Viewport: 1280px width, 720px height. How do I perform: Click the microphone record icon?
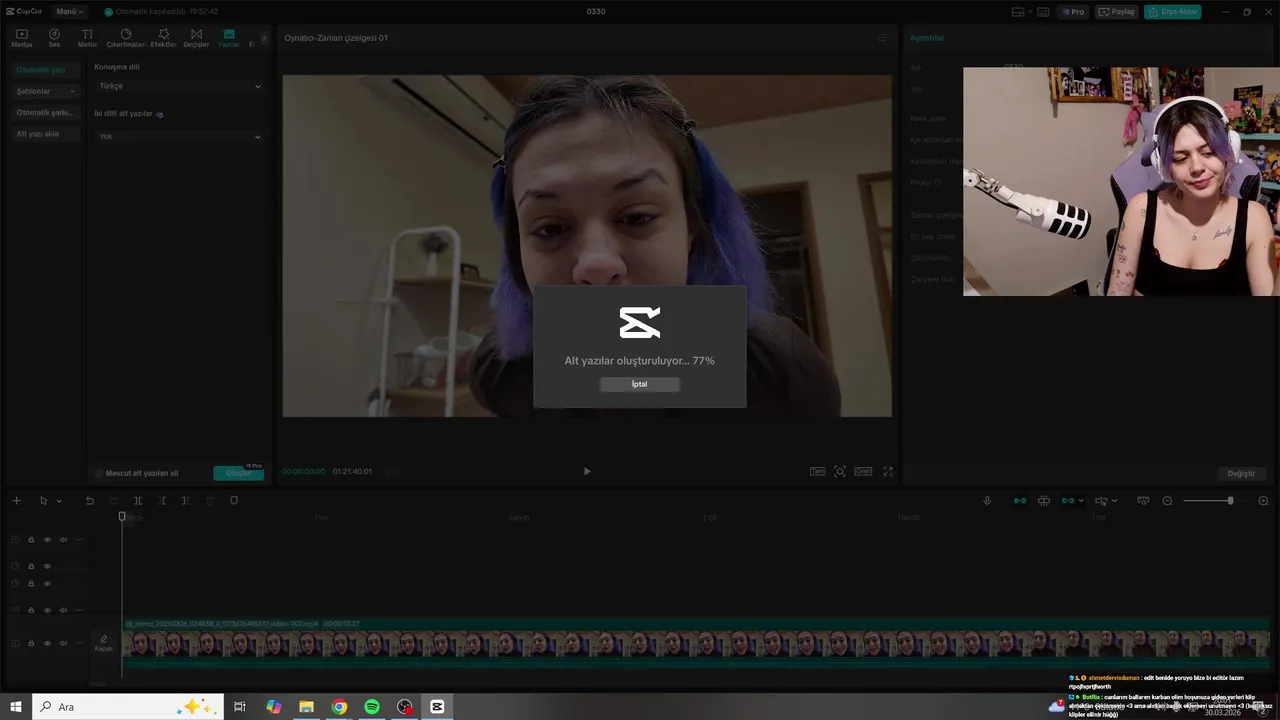click(x=987, y=500)
